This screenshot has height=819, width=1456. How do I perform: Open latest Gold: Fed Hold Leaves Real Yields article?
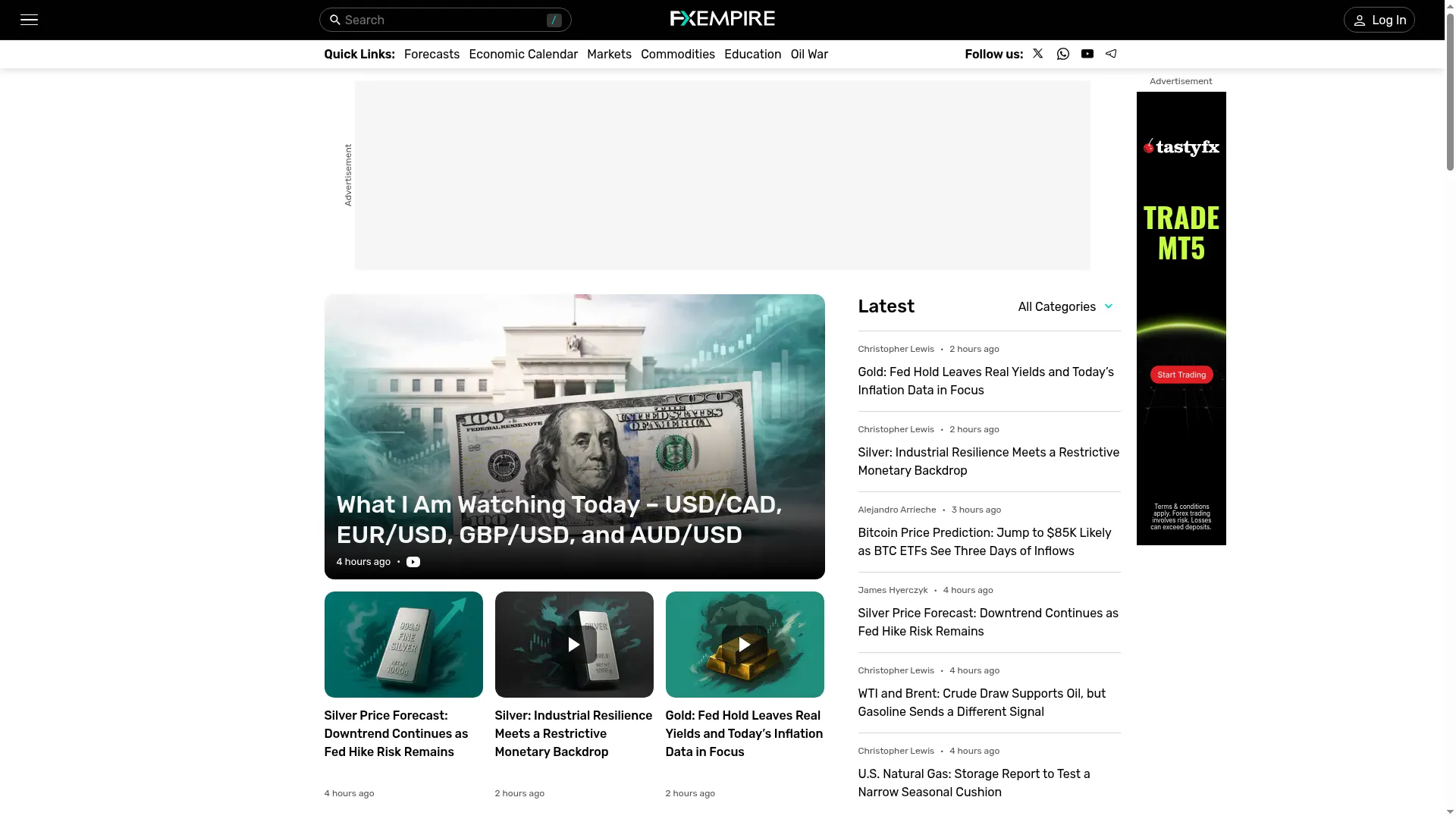tap(986, 381)
